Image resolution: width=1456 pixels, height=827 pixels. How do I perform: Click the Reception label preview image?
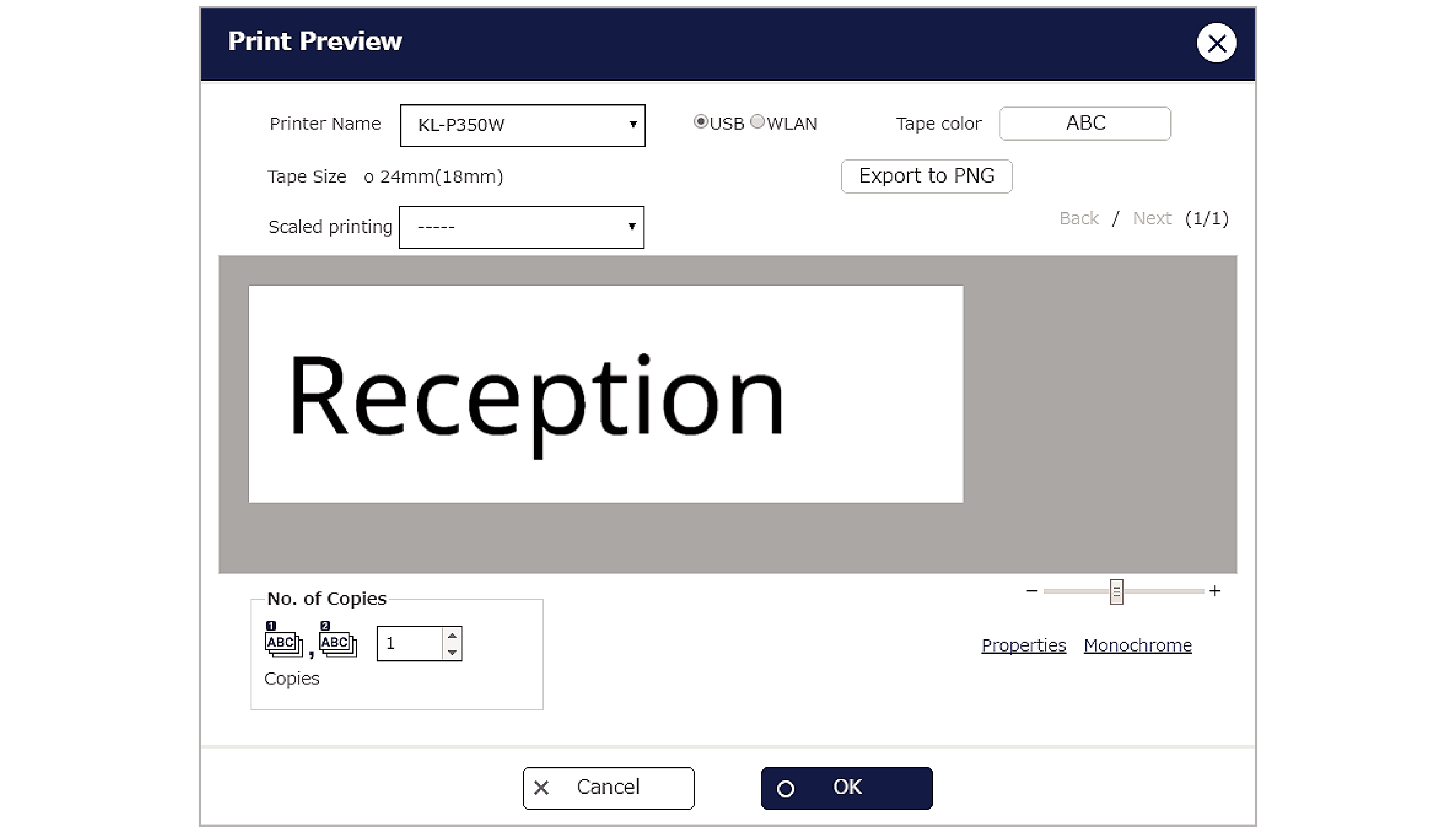coord(605,394)
